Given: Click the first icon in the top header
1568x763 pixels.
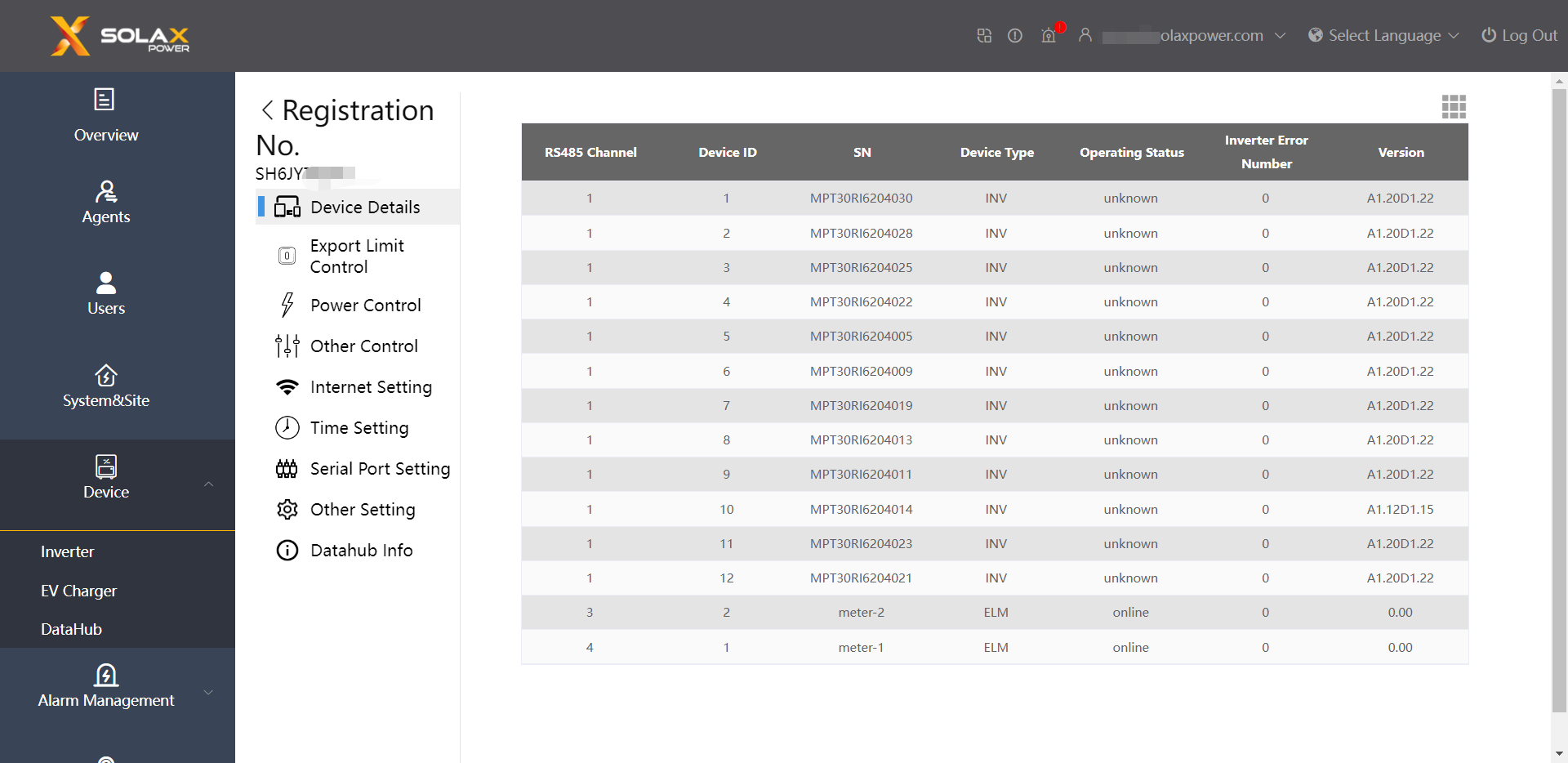Looking at the screenshot, I should point(984,35).
